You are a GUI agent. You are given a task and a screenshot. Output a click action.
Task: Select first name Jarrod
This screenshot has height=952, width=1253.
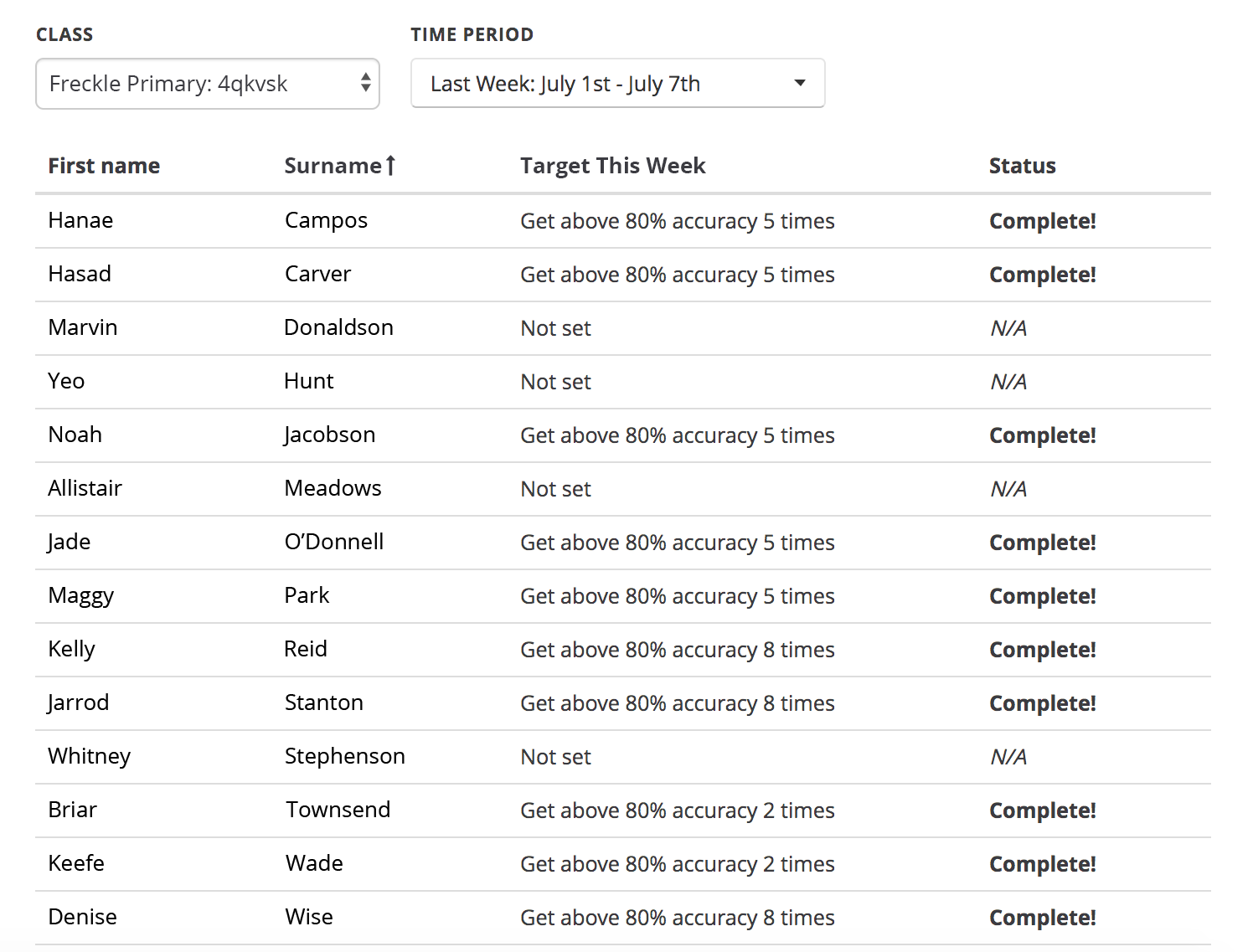78,703
